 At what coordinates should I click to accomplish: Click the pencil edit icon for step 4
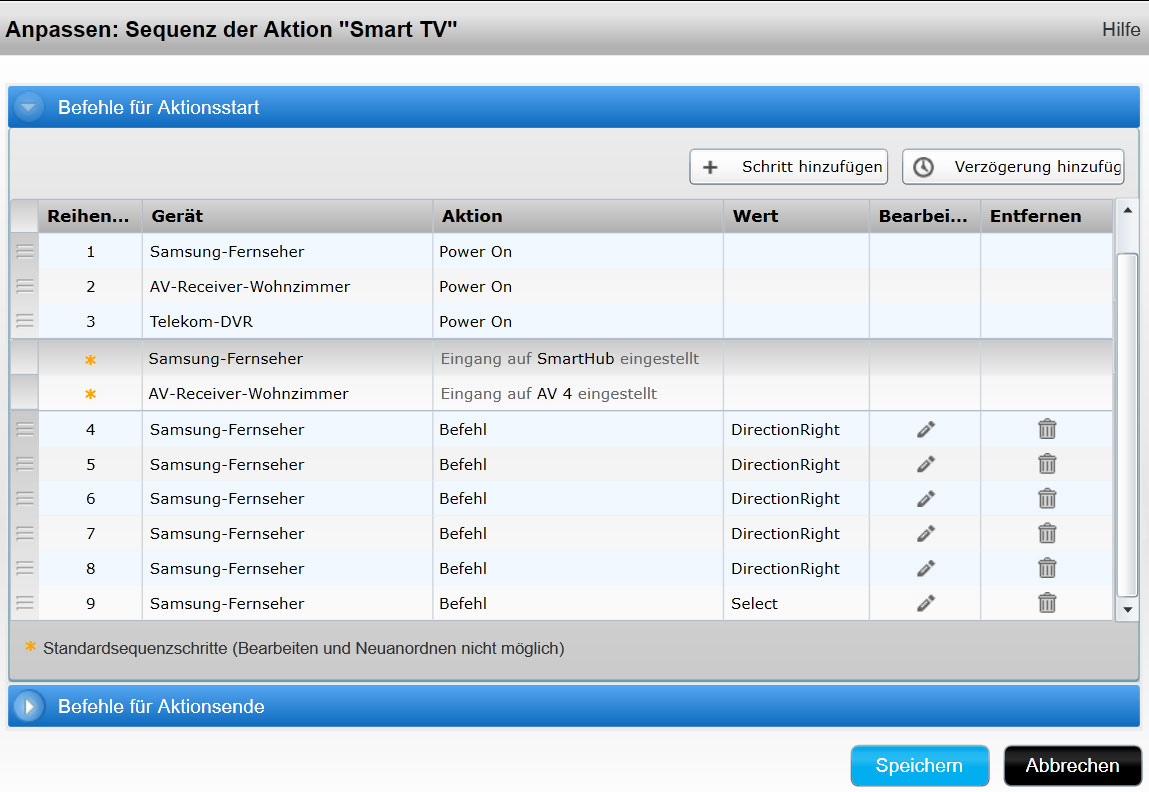[926, 430]
